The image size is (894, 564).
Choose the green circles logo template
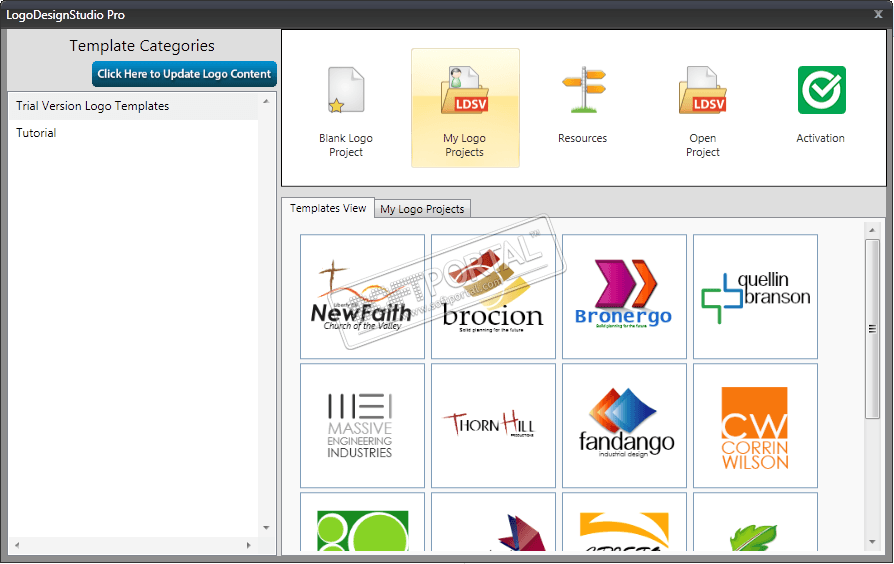(x=363, y=523)
